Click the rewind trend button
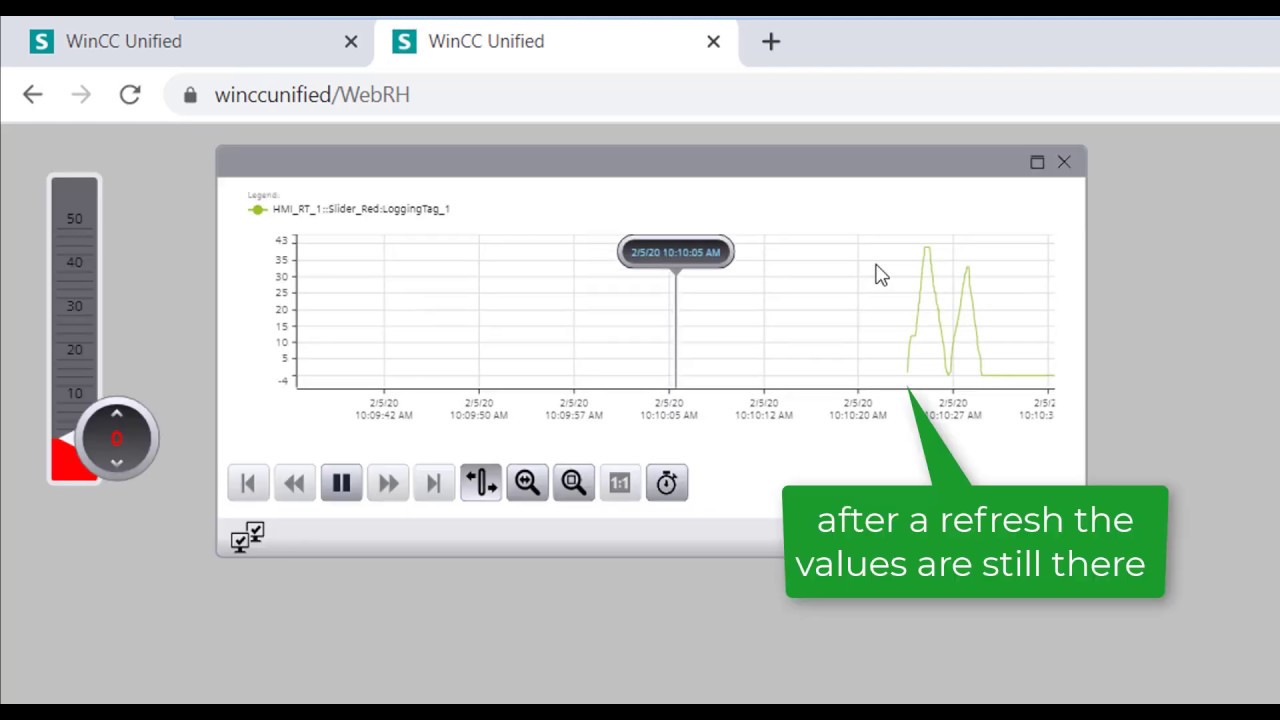Screen dimensions: 1280x720 tap(294, 483)
